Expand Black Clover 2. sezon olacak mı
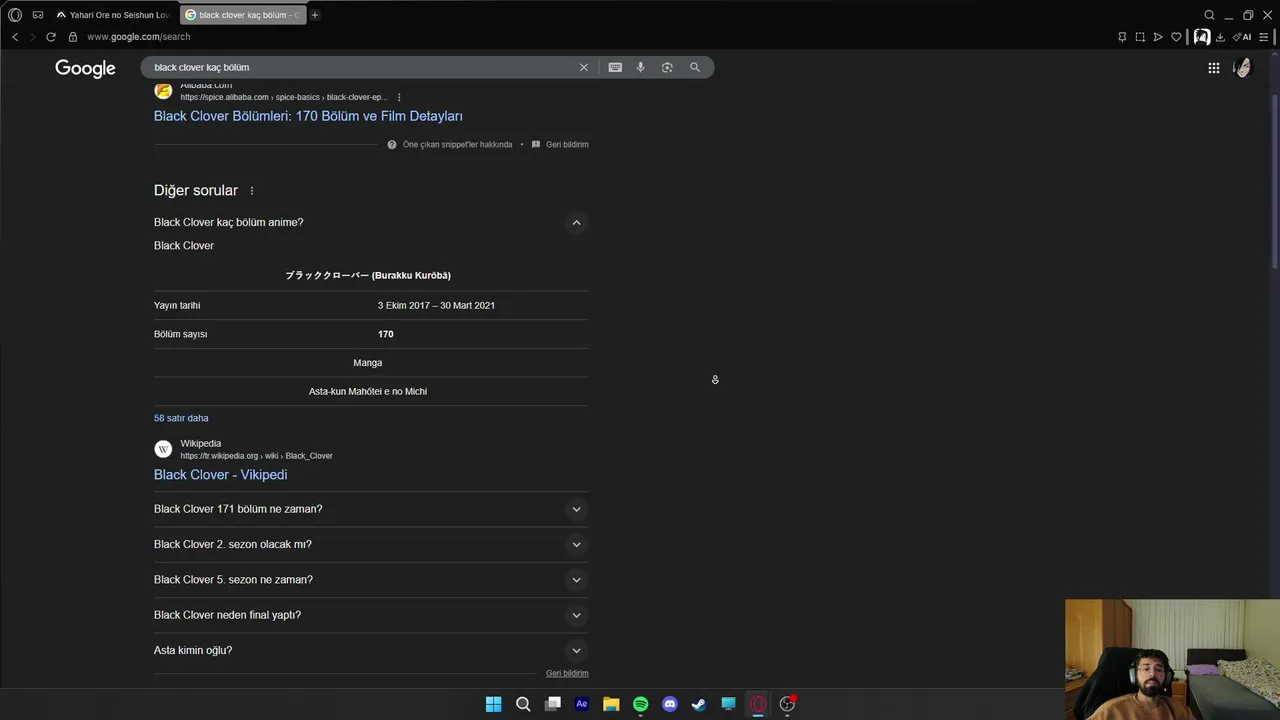 371,544
